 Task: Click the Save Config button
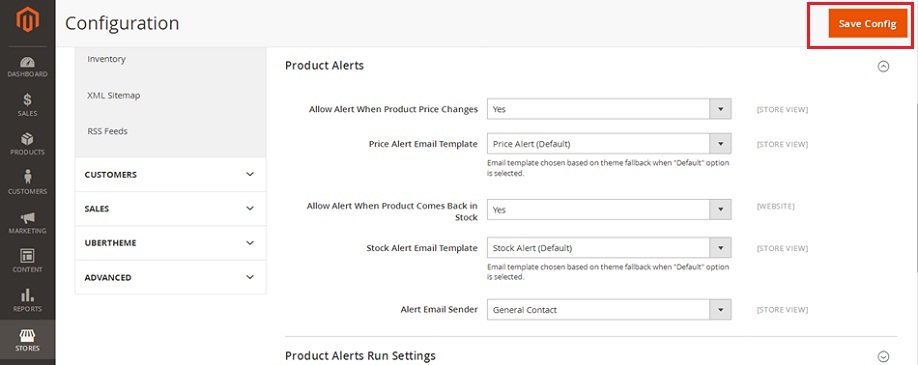point(867,24)
